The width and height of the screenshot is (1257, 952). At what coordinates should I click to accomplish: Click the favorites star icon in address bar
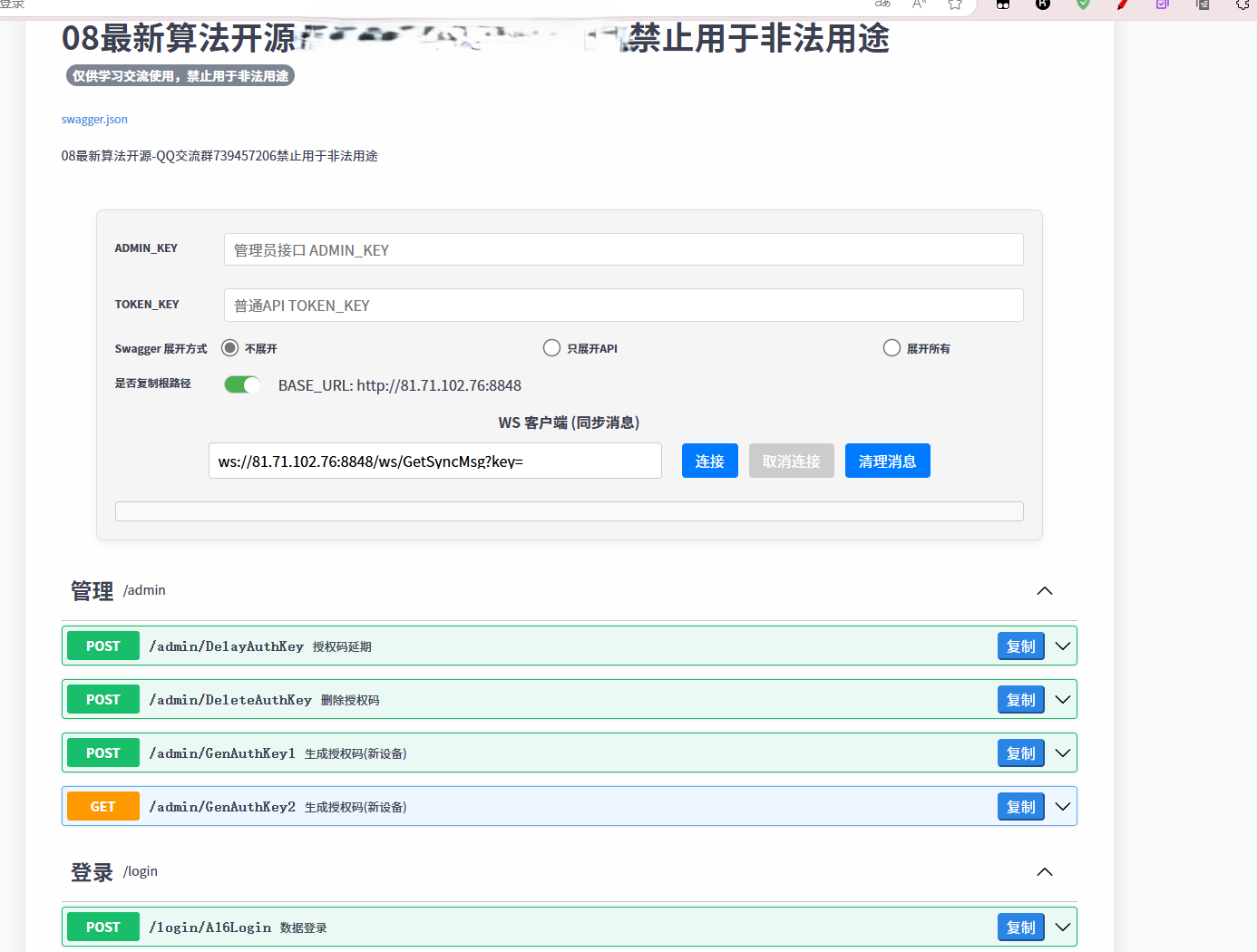[x=955, y=5]
